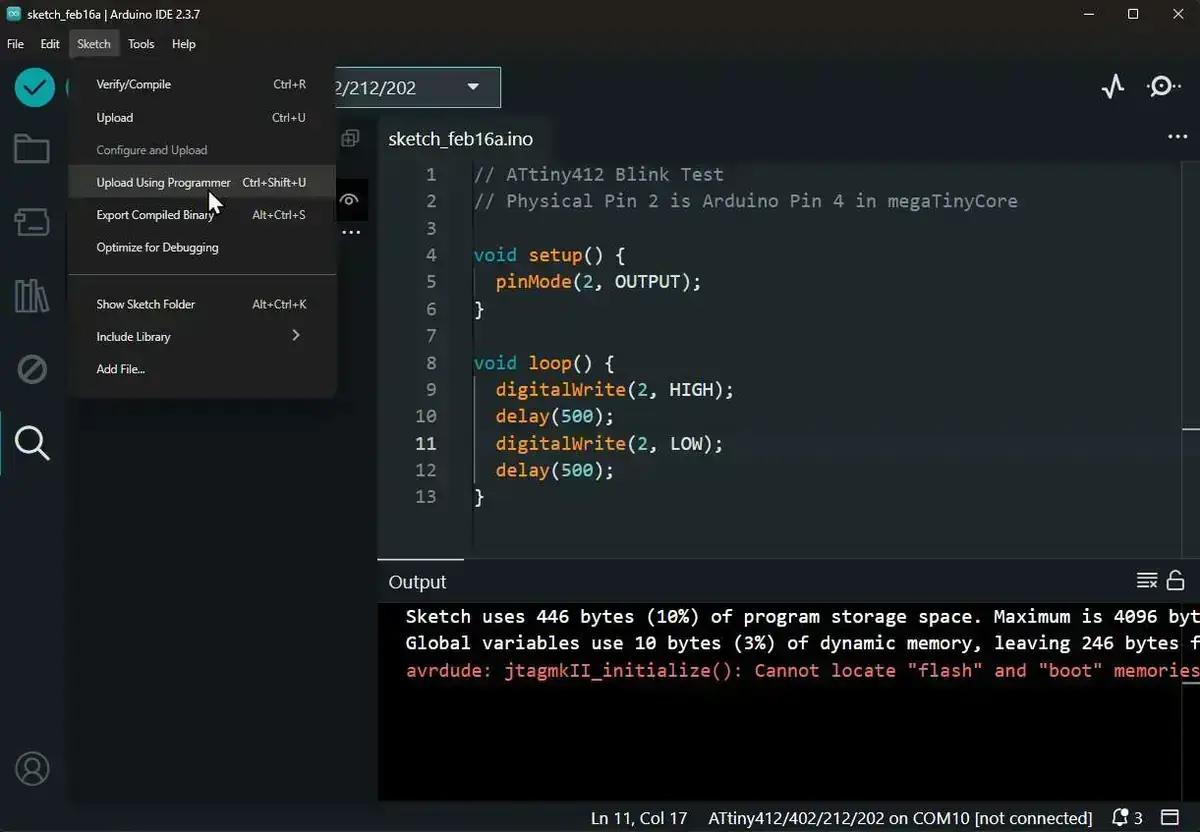This screenshot has width=1200, height=832.
Task: Click the 'Global variables use 10 bytes' line
Action: pyautogui.click(x=802, y=643)
